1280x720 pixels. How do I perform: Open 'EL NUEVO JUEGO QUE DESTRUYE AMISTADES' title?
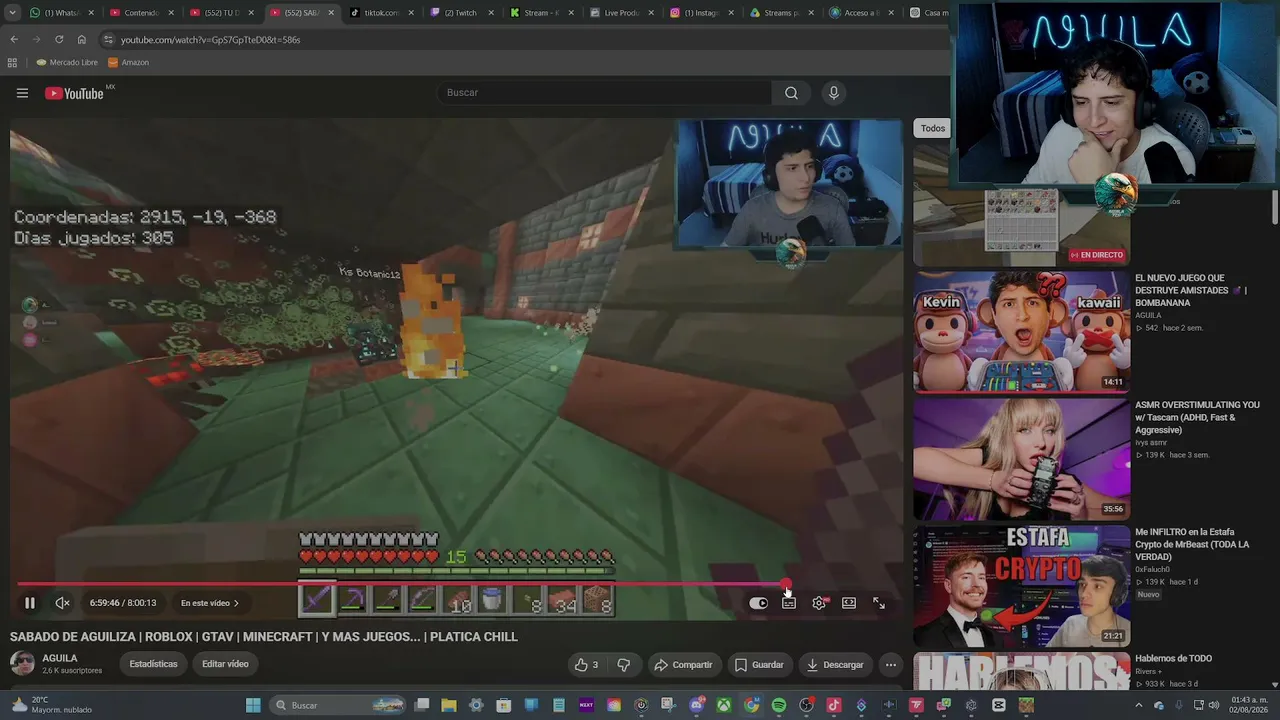click(x=1191, y=290)
